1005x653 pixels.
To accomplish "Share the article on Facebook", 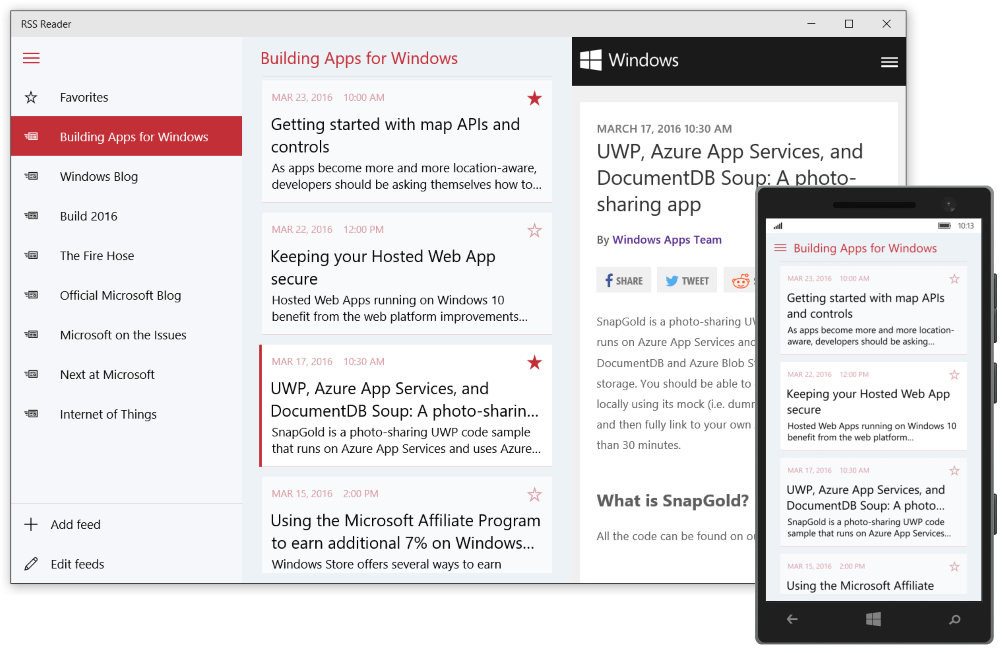I will click(623, 280).
